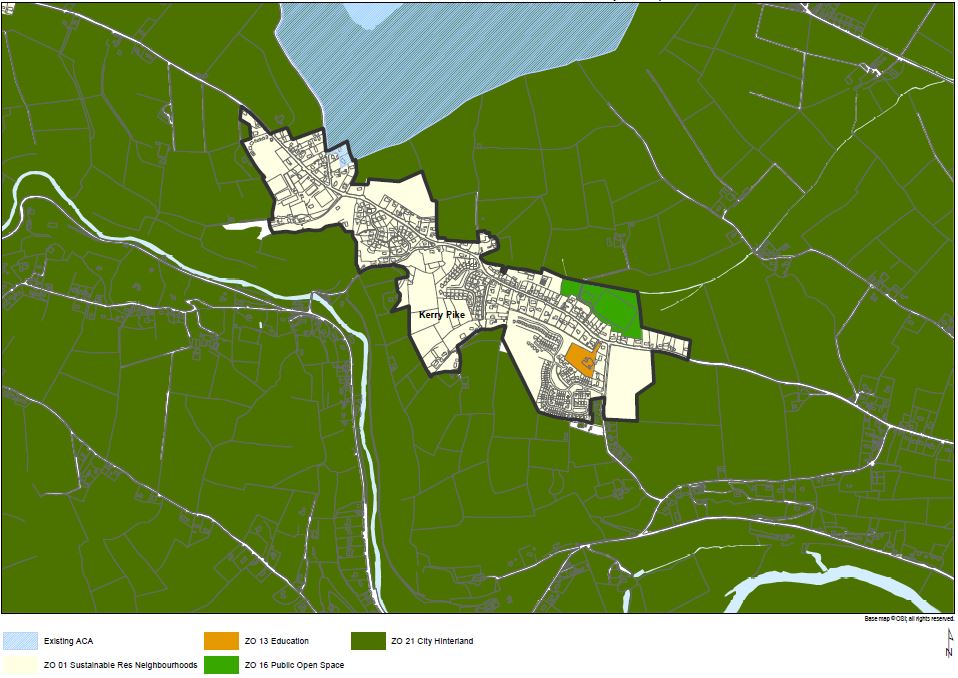
Task: Click the "Existing ACA" legend label
Action: pyautogui.click(x=68, y=641)
